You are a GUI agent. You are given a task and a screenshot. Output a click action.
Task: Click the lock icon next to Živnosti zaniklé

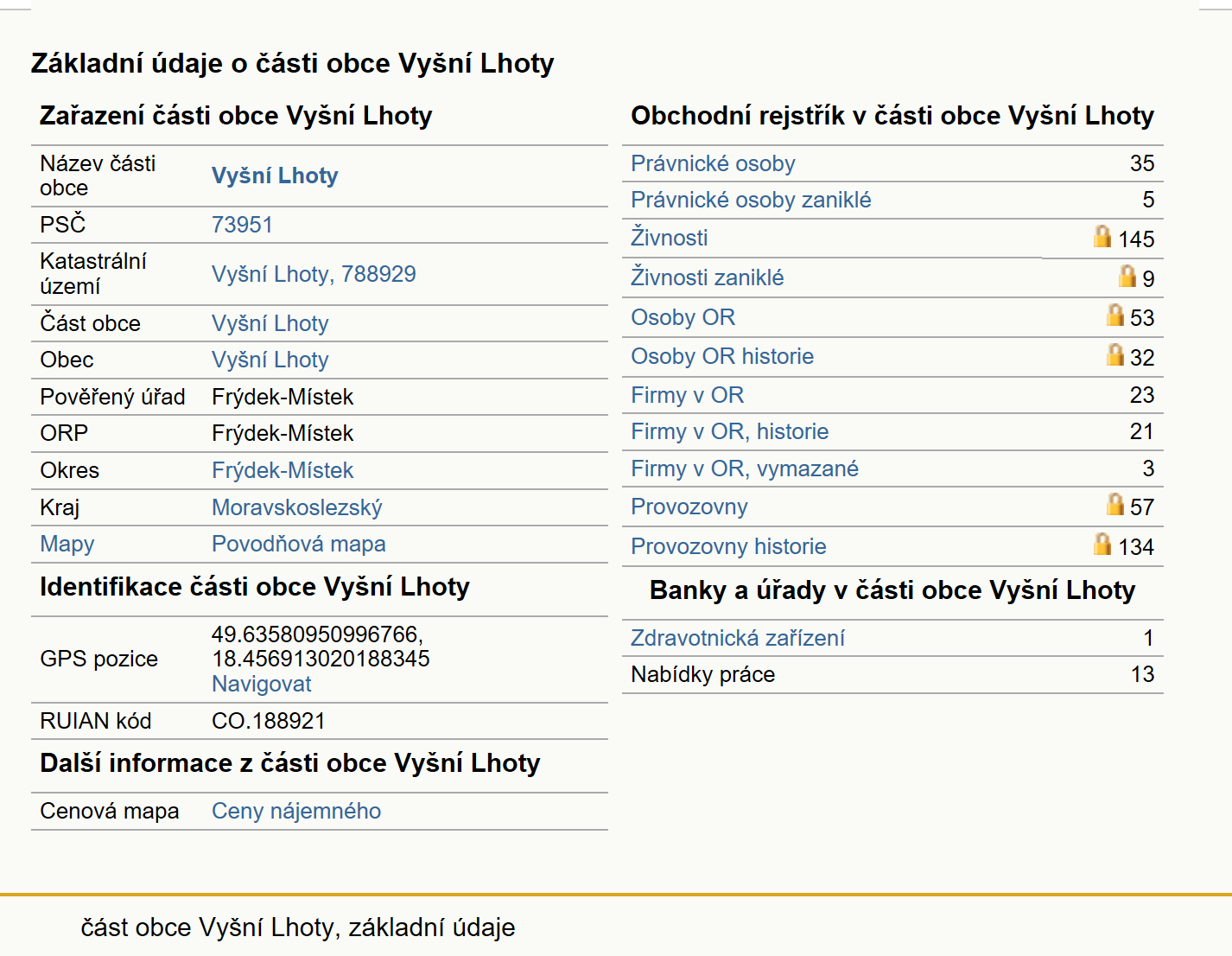tap(1127, 277)
